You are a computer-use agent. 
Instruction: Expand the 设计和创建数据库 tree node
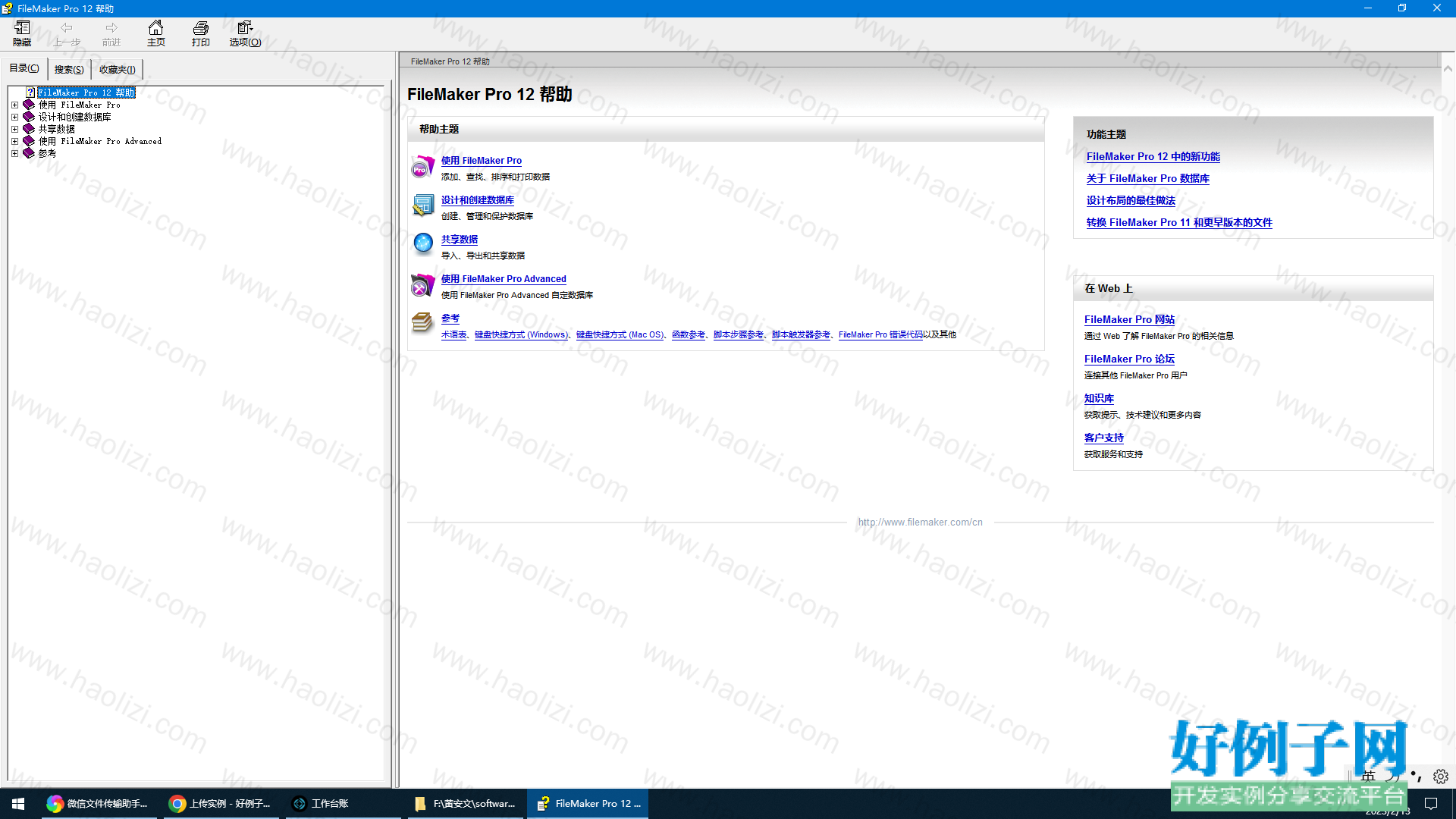(x=14, y=117)
